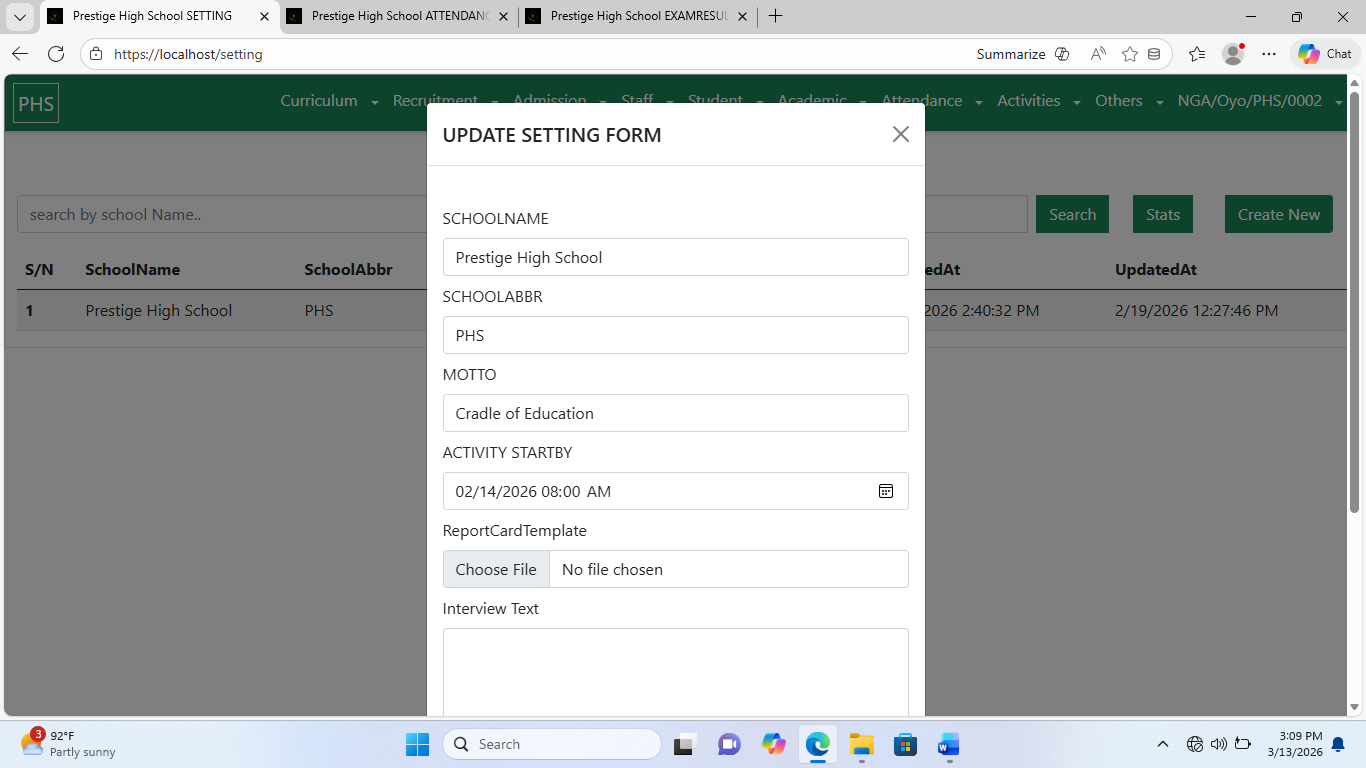Screen dimensions: 1366x768
Task: Click into the Motto input field
Action: pos(675,413)
